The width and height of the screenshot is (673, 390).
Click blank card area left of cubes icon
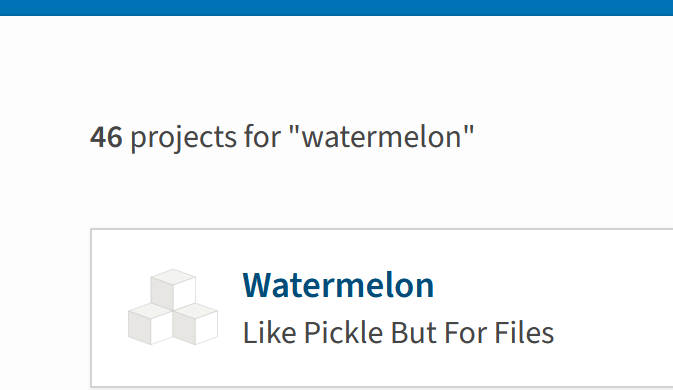(x=109, y=307)
